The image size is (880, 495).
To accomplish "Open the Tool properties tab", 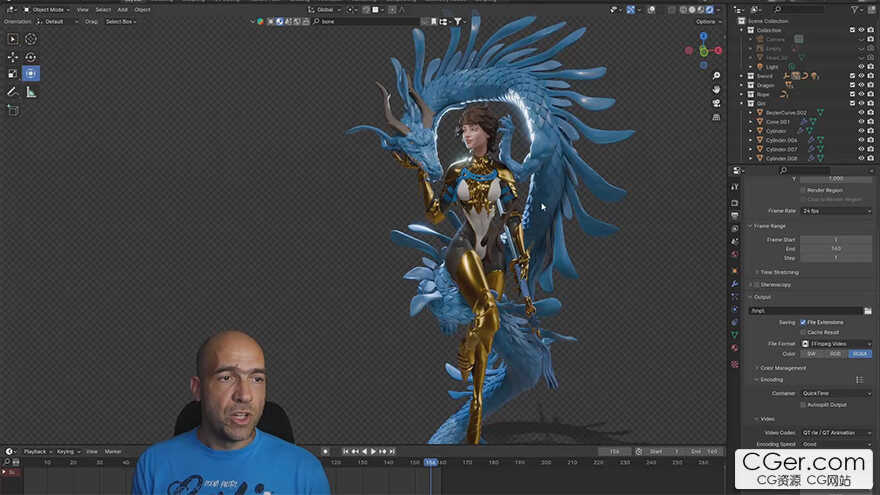I will pyautogui.click(x=735, y=186).
